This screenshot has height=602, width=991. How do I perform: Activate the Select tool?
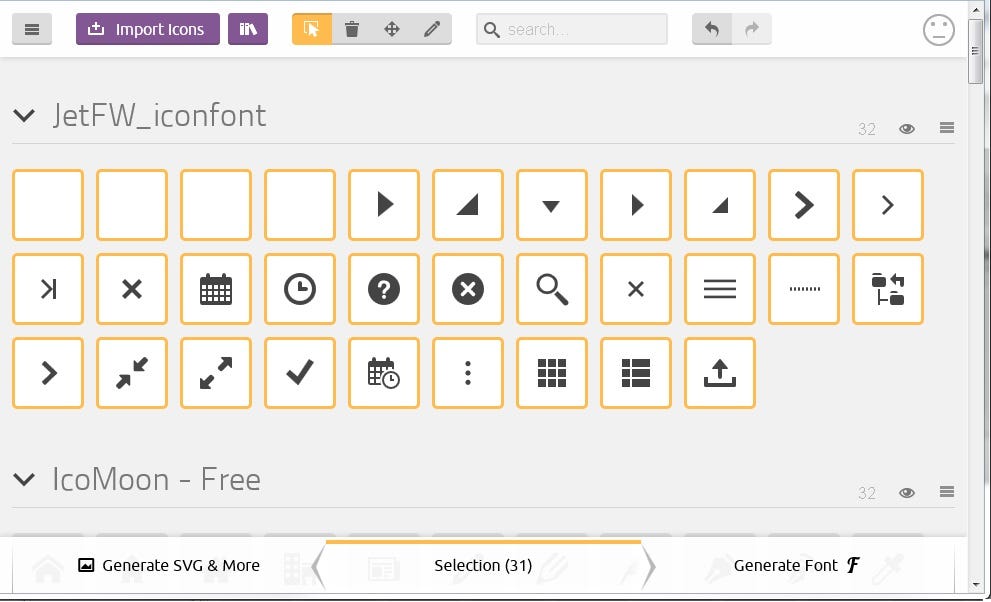point(312,29)
